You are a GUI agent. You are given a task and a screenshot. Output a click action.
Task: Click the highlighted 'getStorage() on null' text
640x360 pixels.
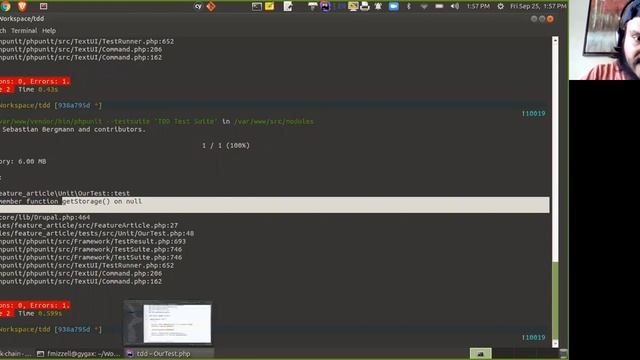click(x=102, y=201)
